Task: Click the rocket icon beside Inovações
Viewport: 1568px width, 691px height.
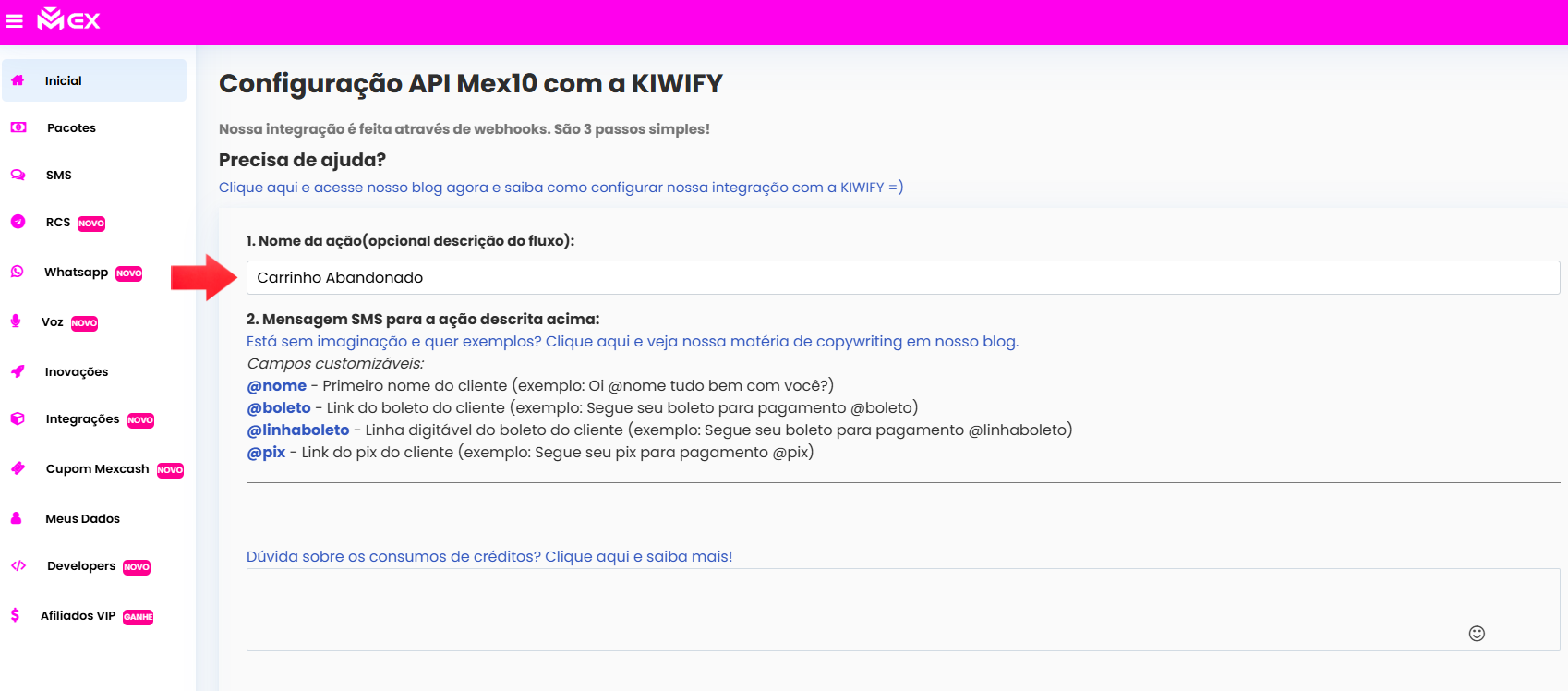Action: [18, 371]
